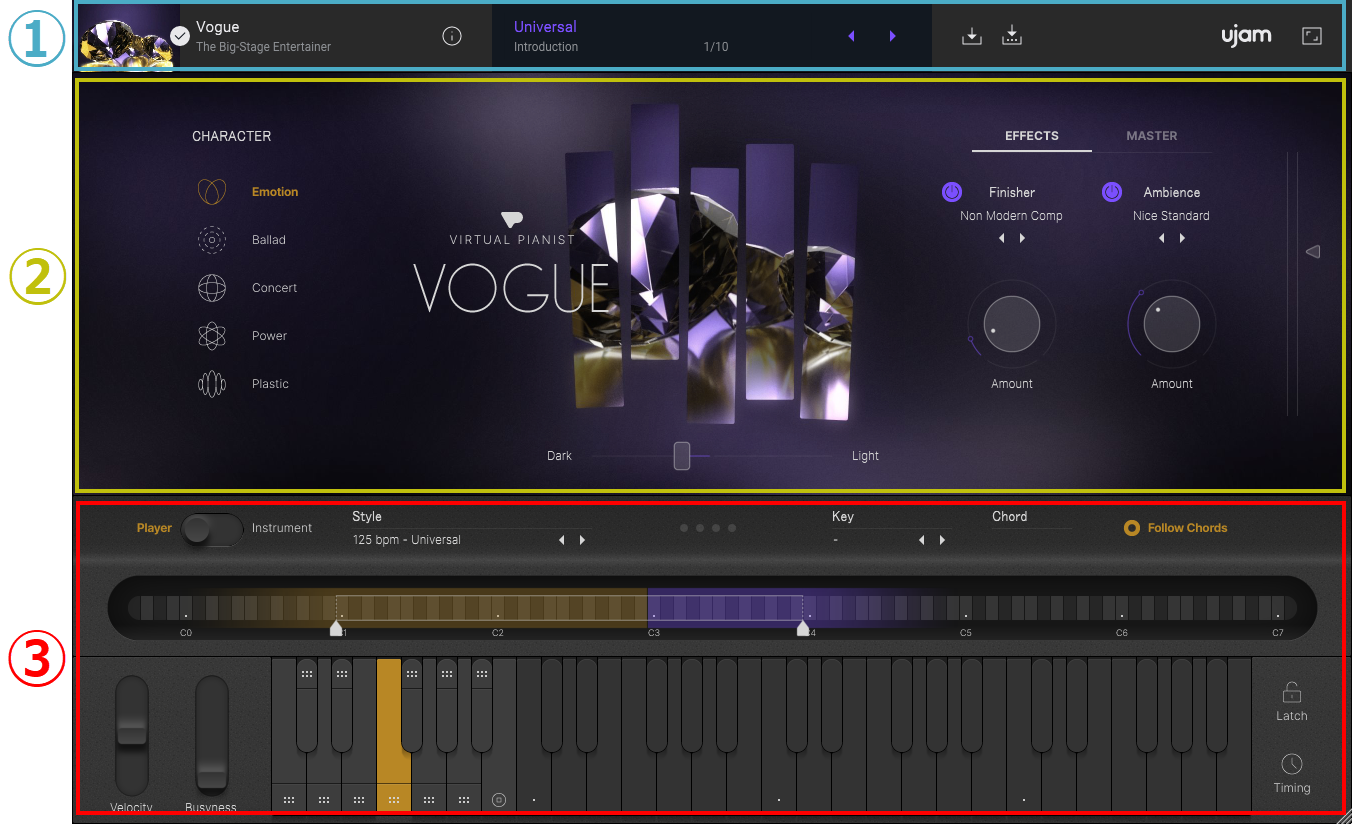Select next key with right arrow
The image size is (1352, 824).
pos(942,540)
